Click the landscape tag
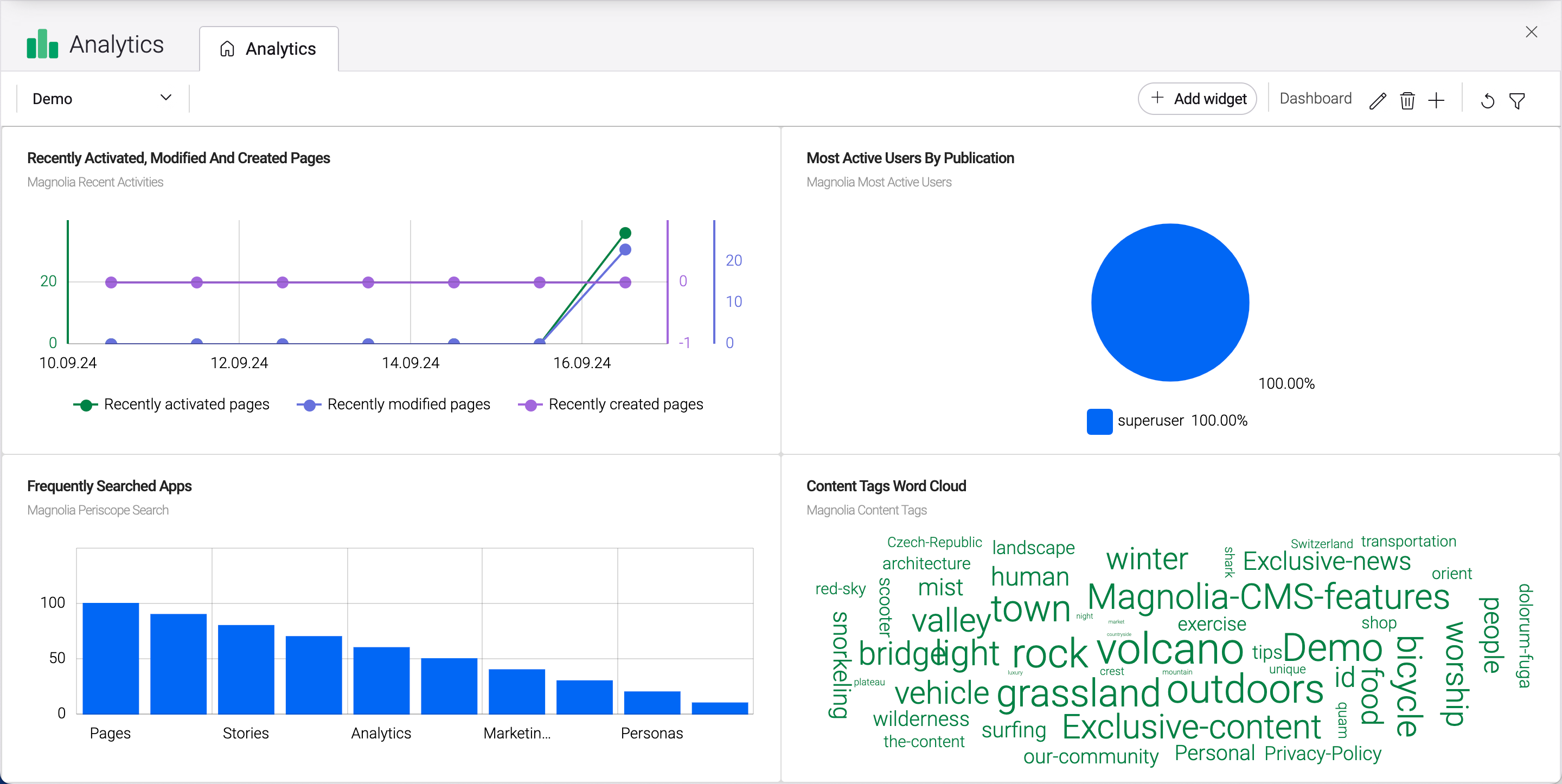Viewport: 1562px width, 784px height. 1033,548
